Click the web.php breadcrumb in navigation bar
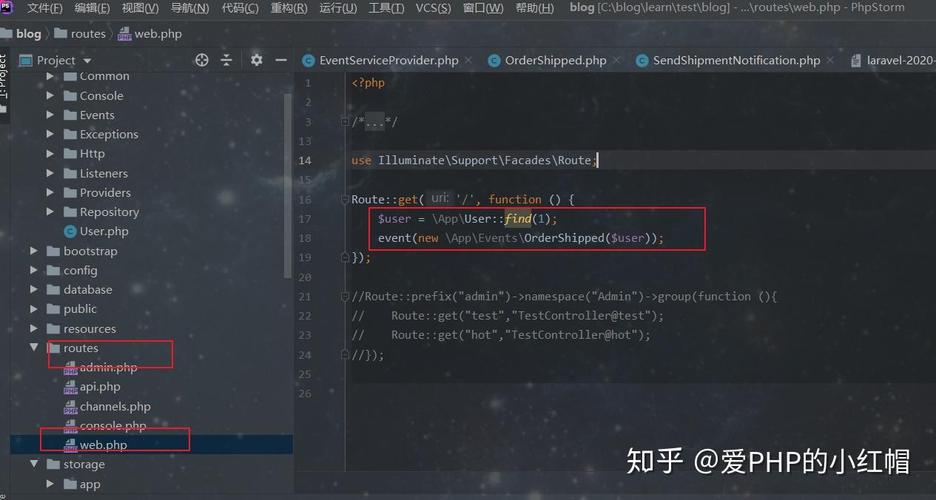This screenshot has width=936, height=500. (x=150, y=34)
